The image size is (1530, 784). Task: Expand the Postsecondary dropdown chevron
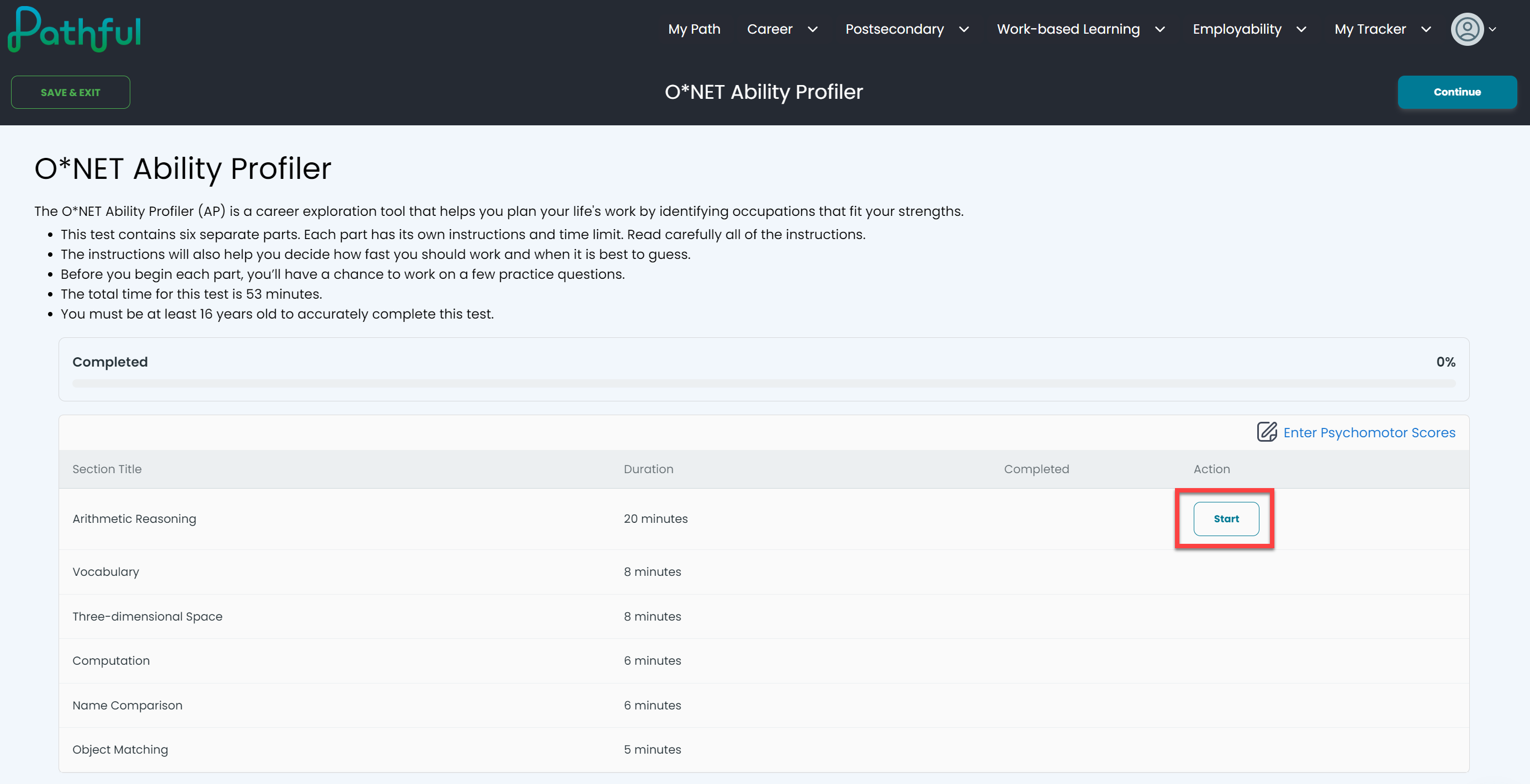point(964,30)
